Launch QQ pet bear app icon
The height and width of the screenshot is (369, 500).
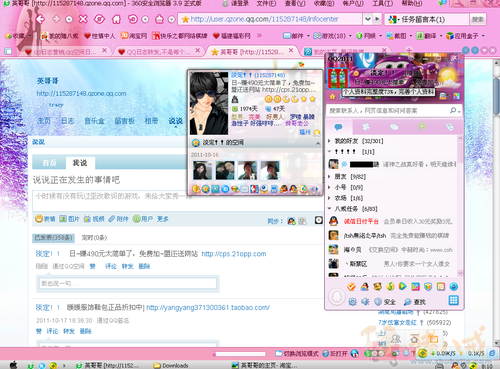(377, 286)
